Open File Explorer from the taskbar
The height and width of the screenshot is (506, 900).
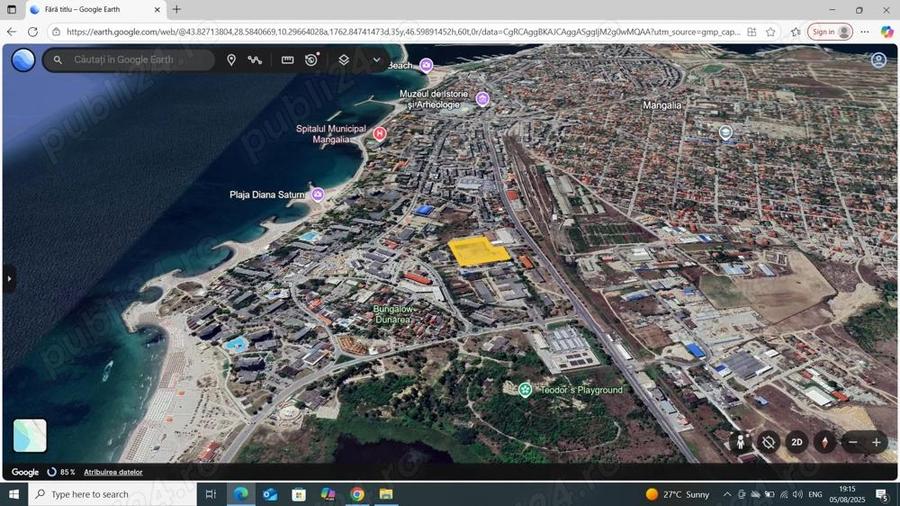click(386, 494)
